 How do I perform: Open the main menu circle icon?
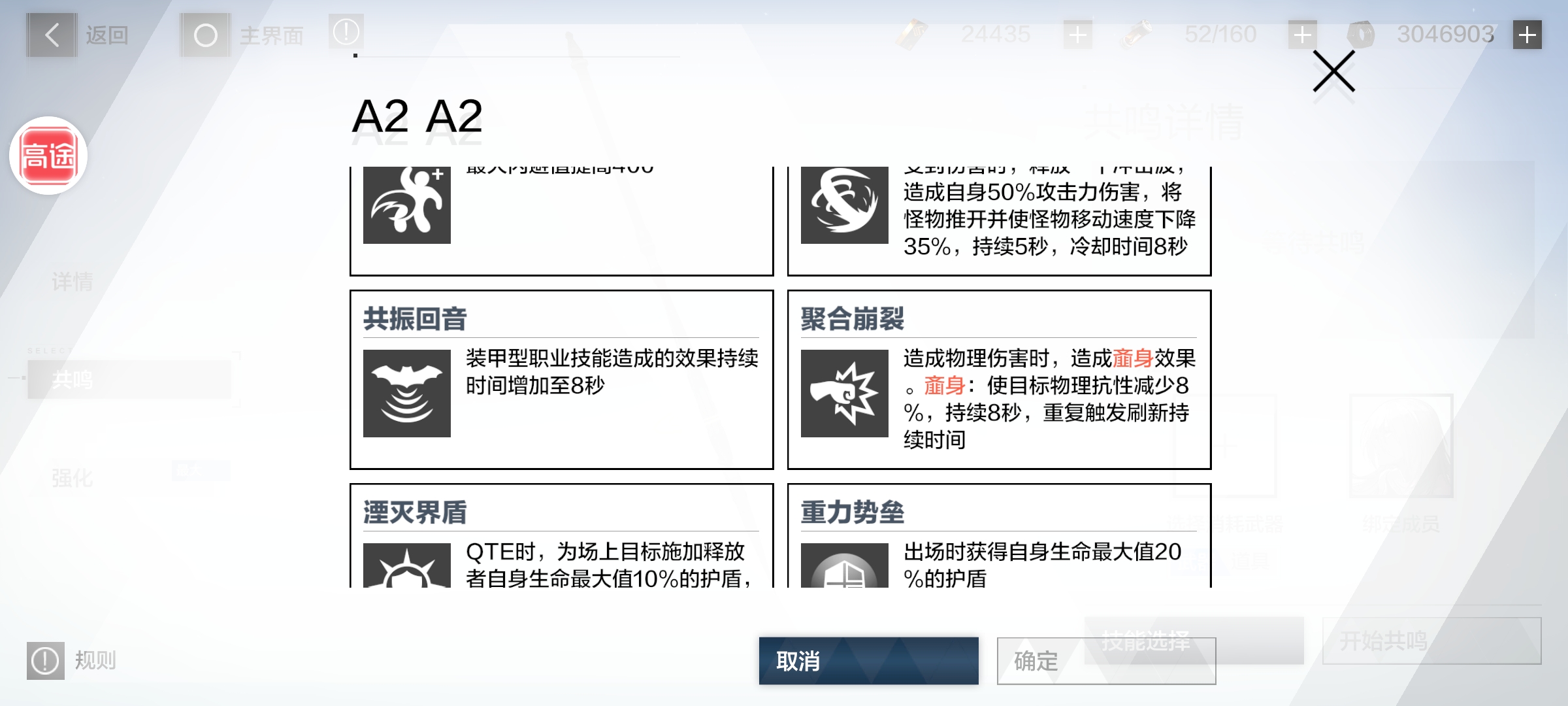205,35
